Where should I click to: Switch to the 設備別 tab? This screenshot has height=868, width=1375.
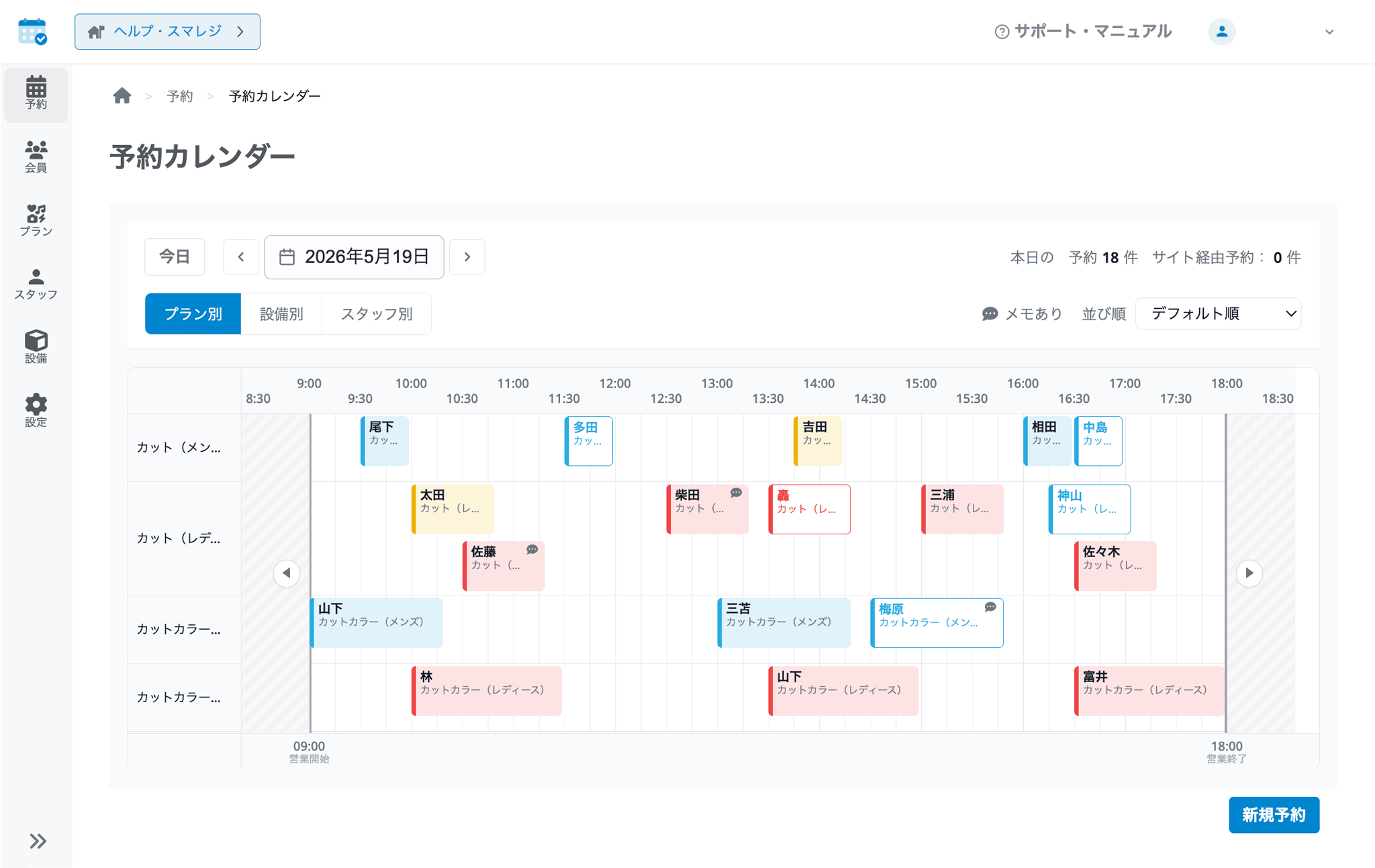pos(281,314)
